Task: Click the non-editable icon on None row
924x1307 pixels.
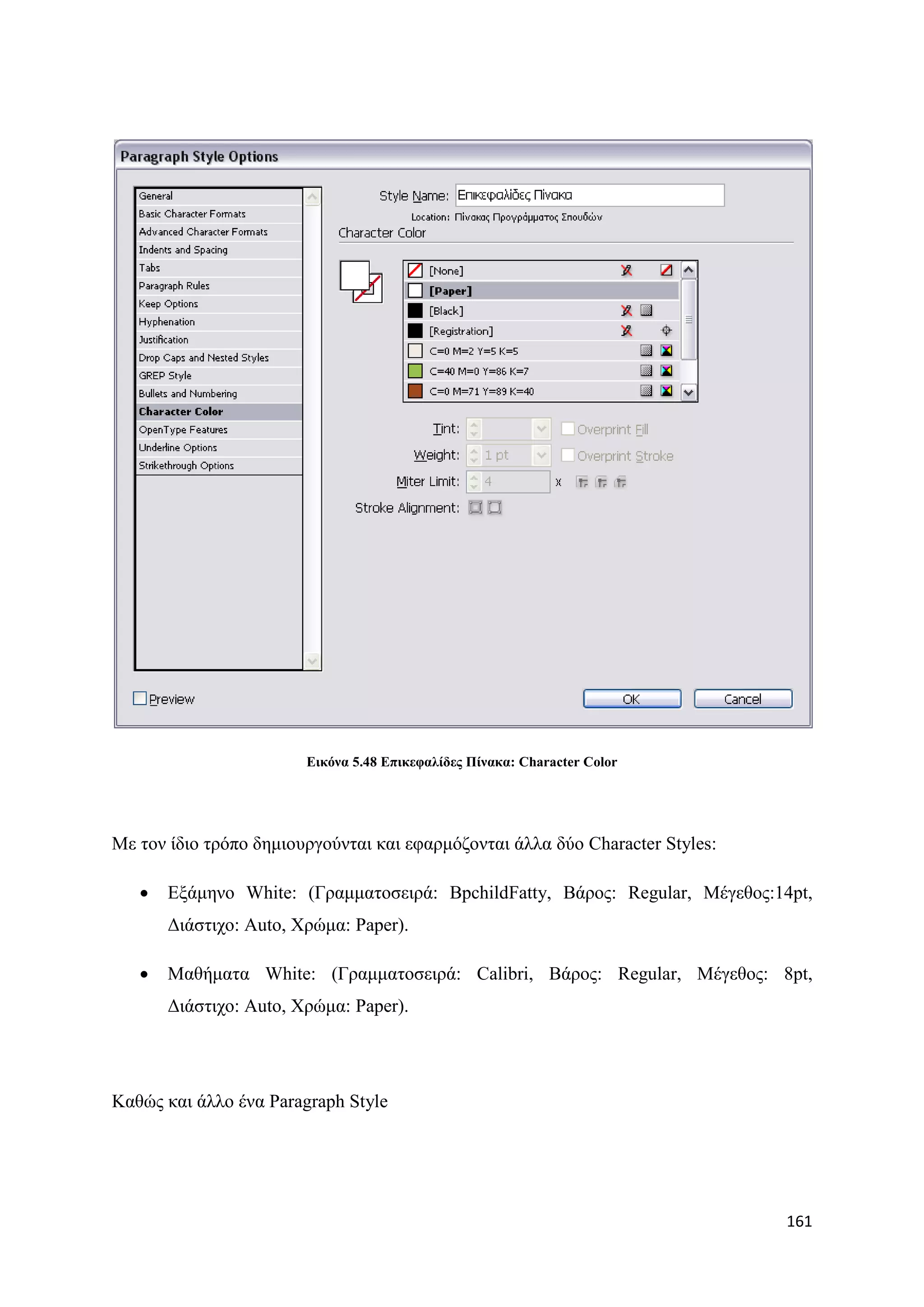Action: [626, 270]
